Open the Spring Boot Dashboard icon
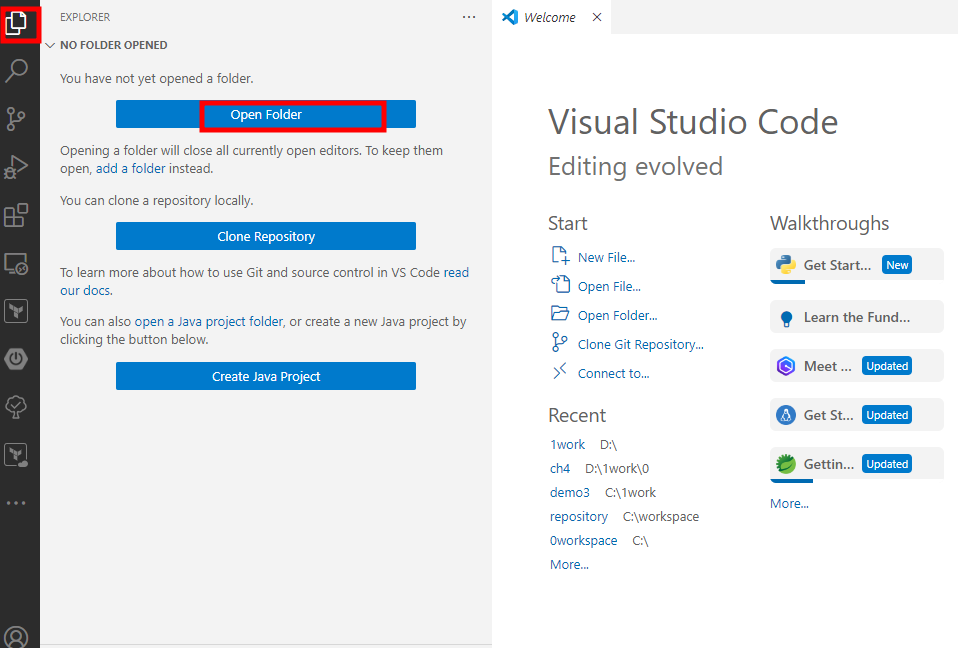The height and width of the screenshot is (648, 958). tap(17, 359)
